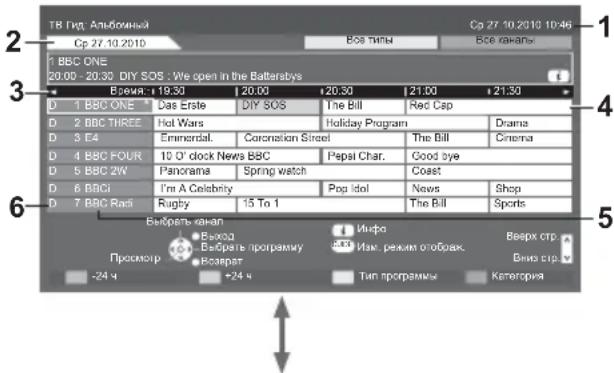
Task: Select the Sports programme
Action: 531,205
